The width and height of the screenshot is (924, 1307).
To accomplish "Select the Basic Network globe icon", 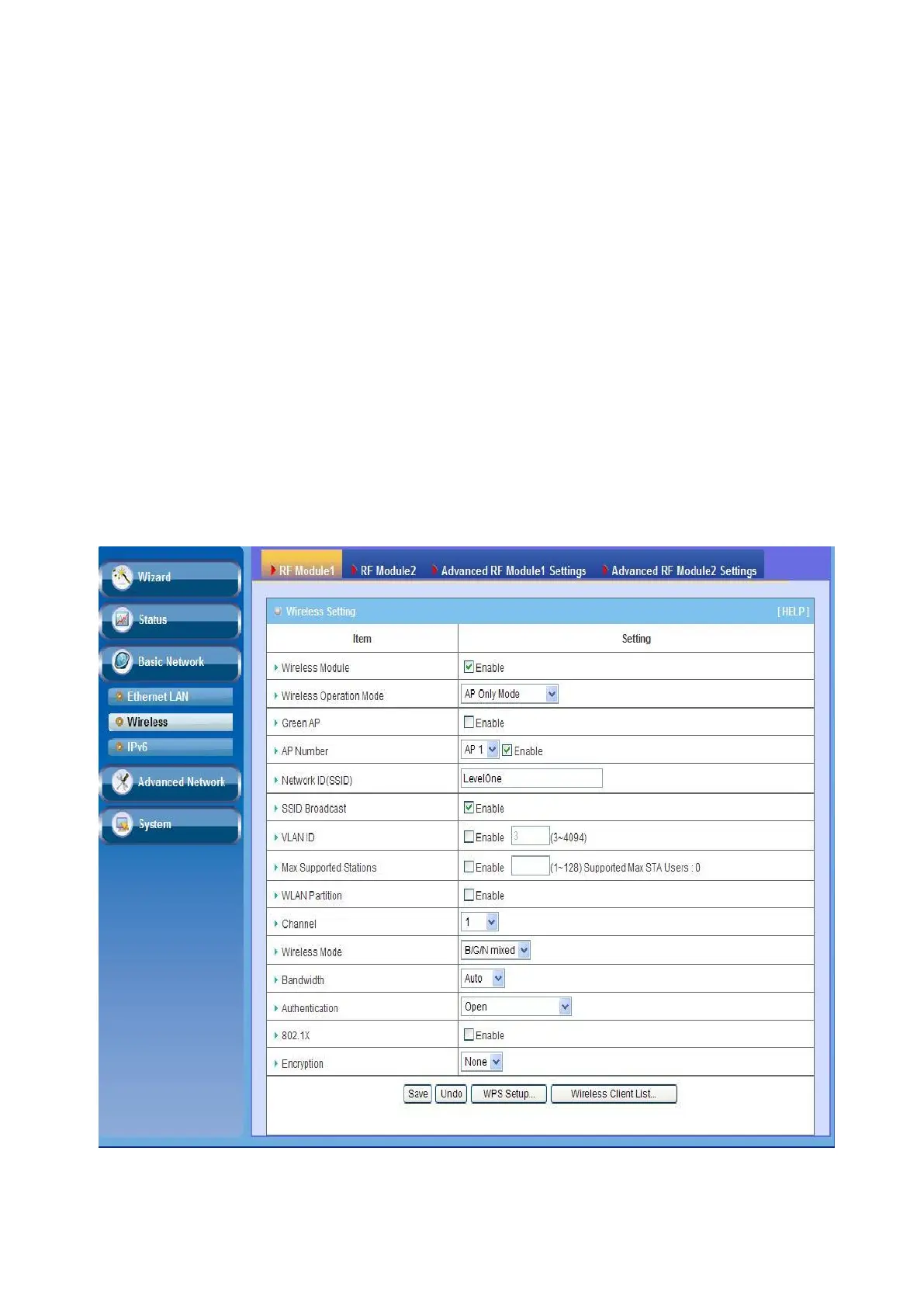I will pos(122,661).
